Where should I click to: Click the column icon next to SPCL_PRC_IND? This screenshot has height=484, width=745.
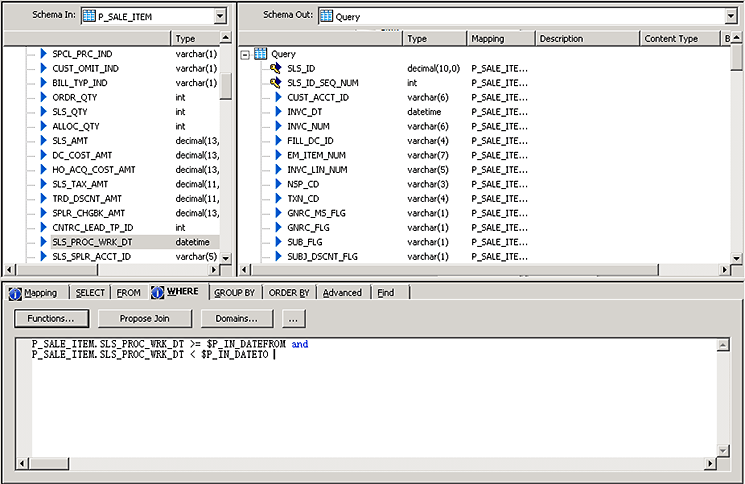pos(43,53)
